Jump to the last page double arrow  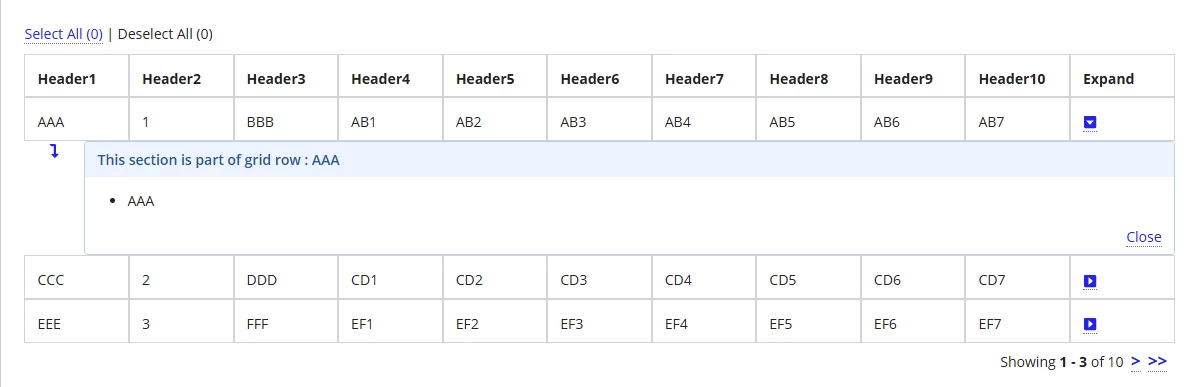1158,361
